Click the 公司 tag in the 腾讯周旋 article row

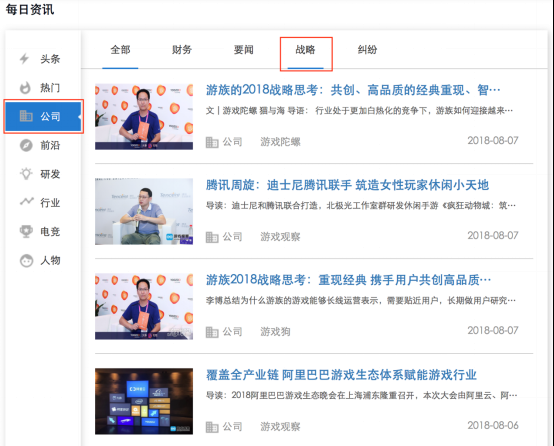[232, 237]
